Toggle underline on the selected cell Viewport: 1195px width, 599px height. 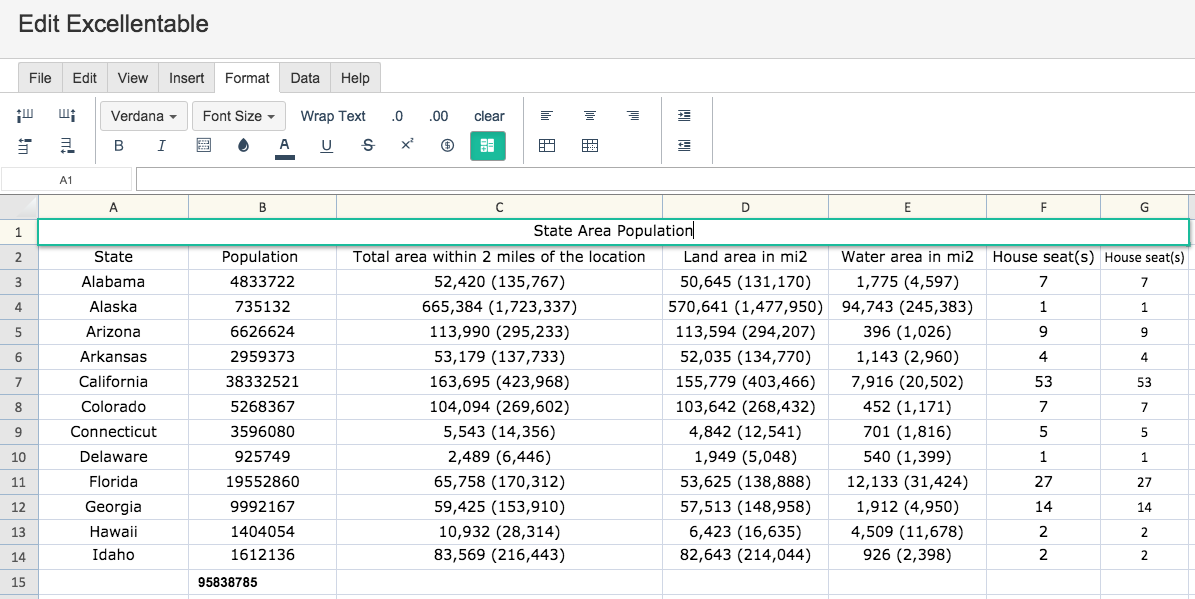326,146
